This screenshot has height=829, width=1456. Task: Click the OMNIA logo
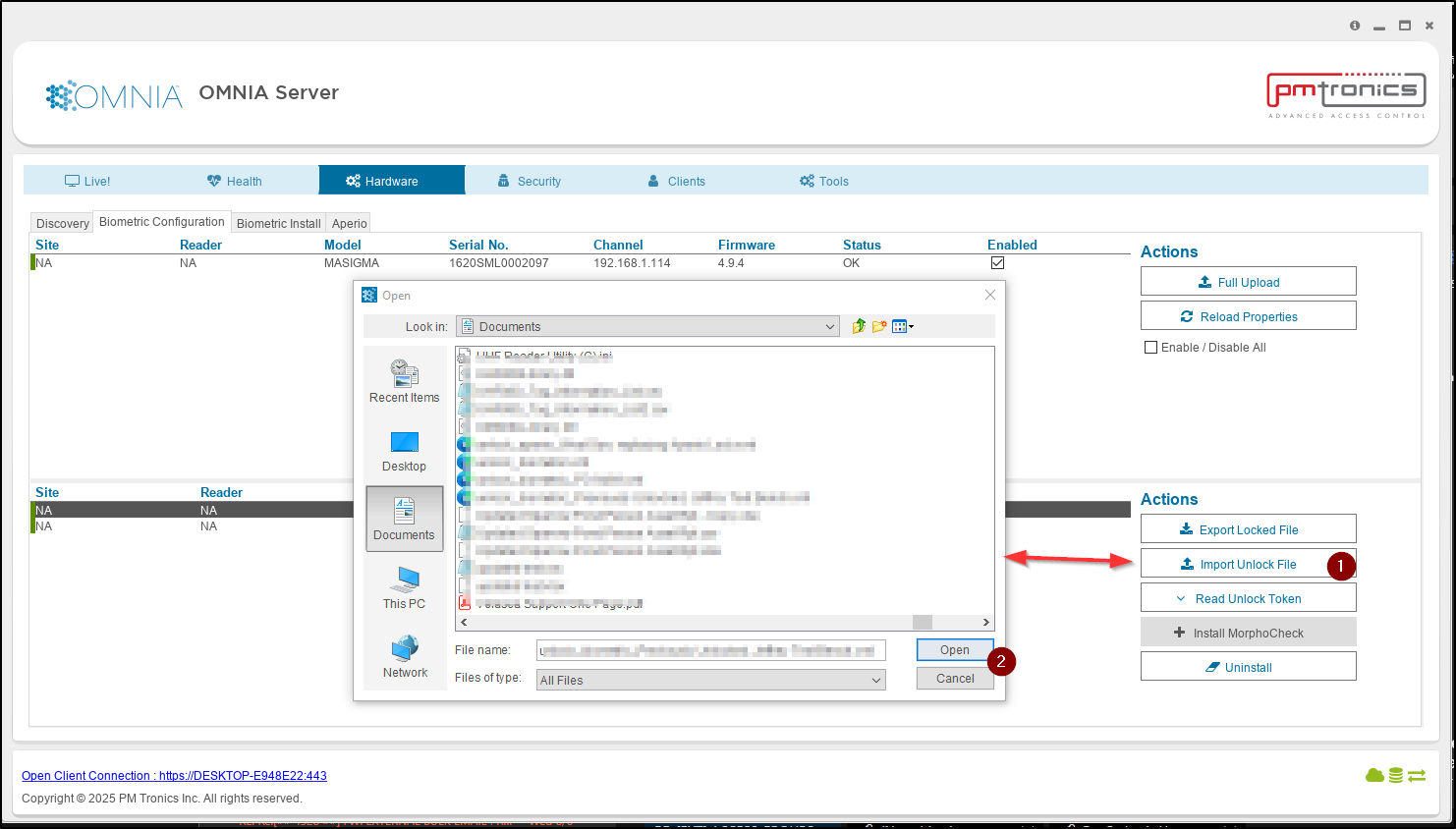click(114, 95)
